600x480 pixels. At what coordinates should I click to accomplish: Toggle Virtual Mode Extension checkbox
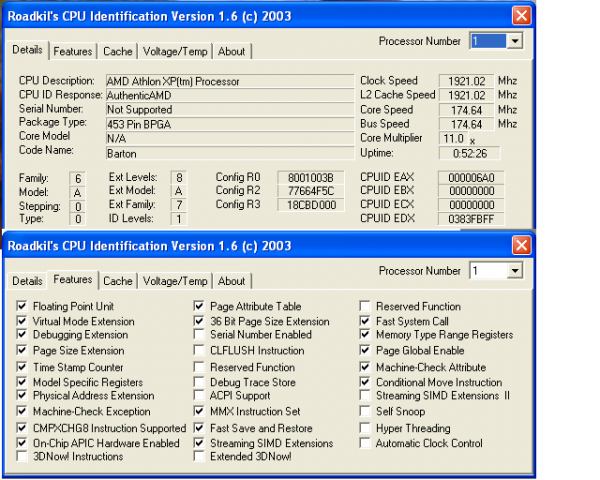coord(22,321)
